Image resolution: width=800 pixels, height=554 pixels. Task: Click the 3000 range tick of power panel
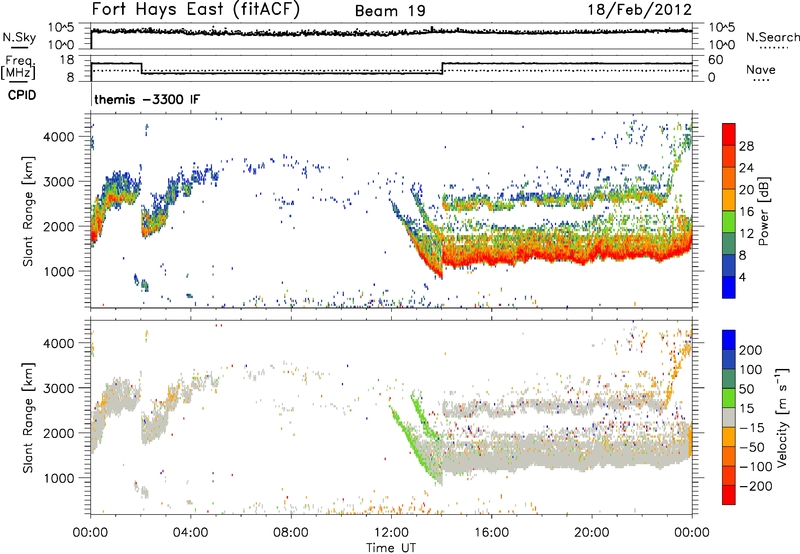tap(59, 182)
